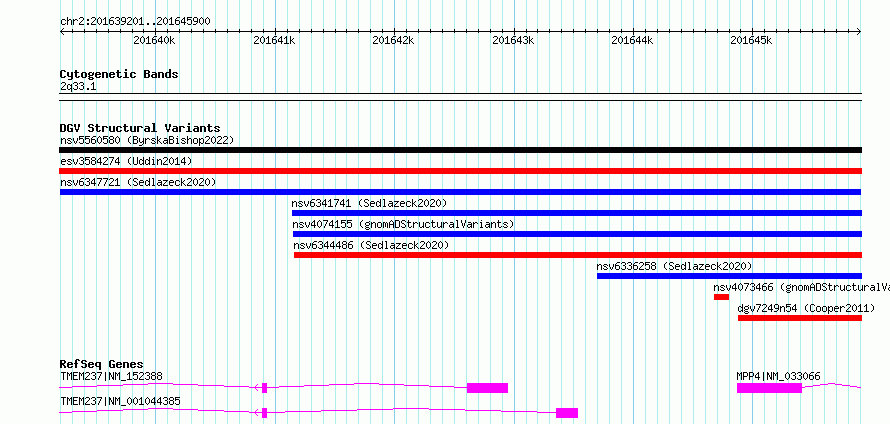Click the red nsv6344486 variant bar
This screenshot has width=890, height=424.
[578, 255]
